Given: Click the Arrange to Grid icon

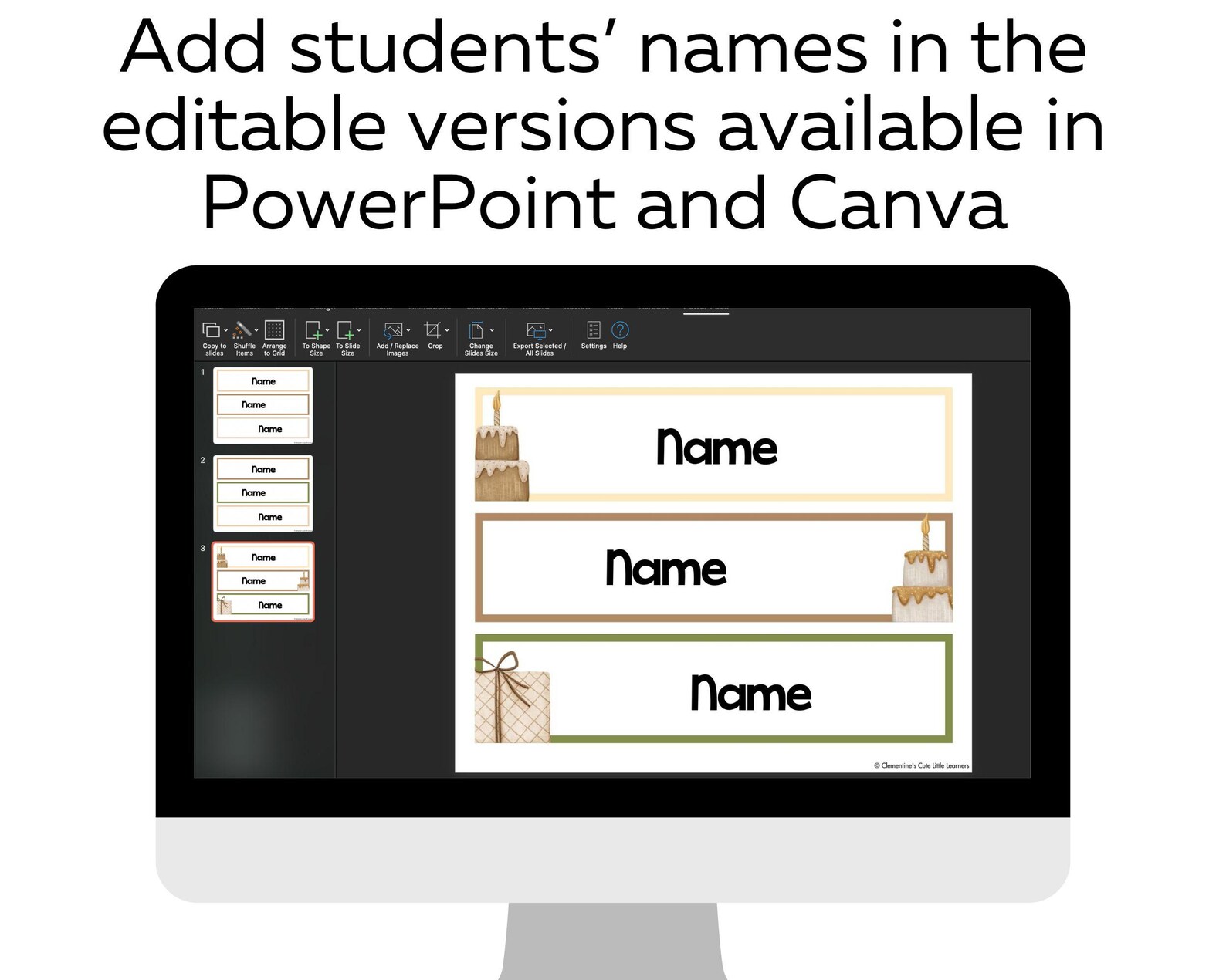Looking at the screenshot, I should [274, 330].
